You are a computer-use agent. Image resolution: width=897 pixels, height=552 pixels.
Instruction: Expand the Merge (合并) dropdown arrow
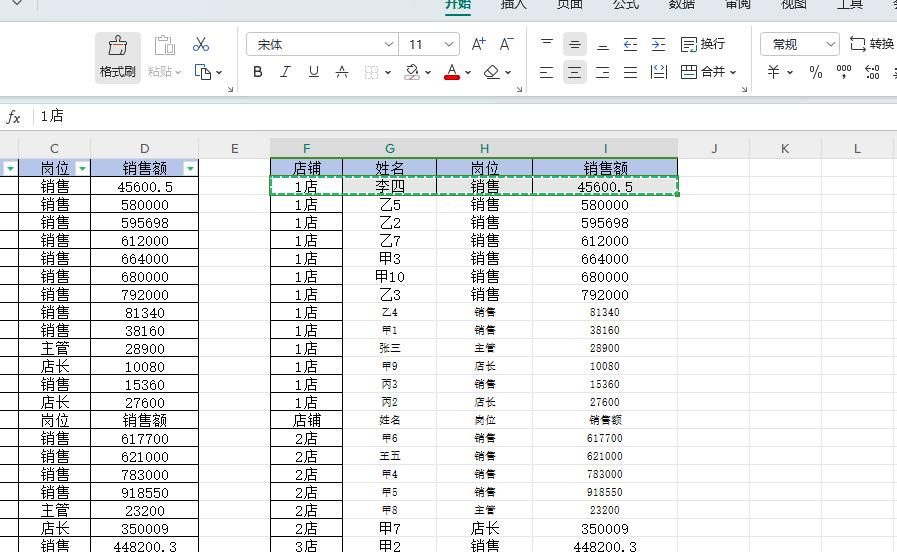(x=733, y=73)
